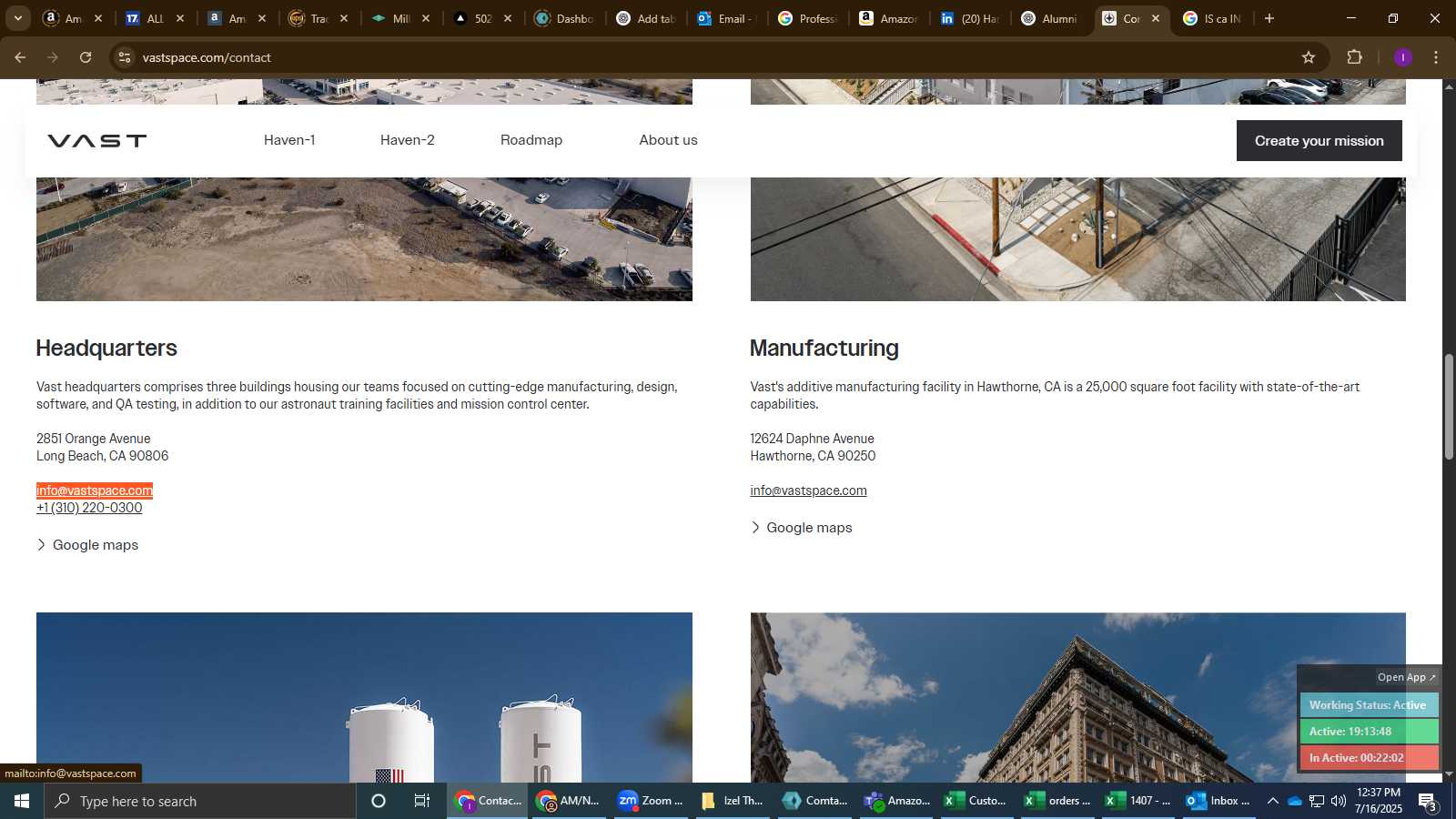
Task: Reload the current page
Action: 86,57
